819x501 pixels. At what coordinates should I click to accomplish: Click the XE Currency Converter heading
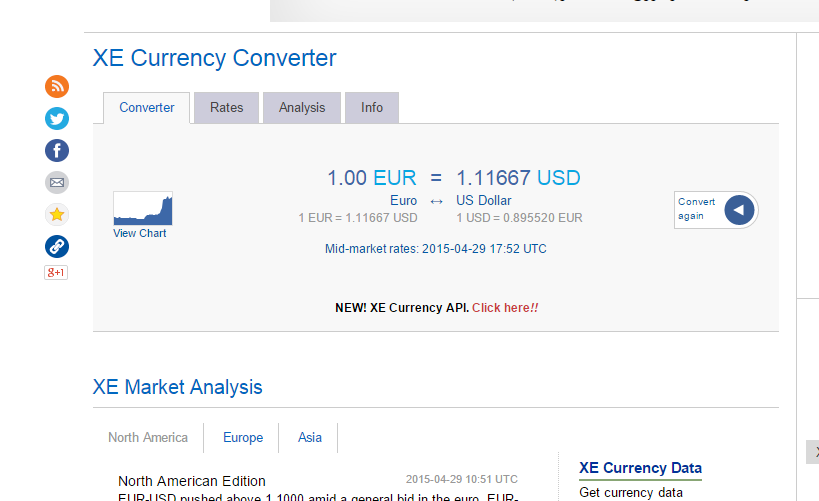pos(215,58)
